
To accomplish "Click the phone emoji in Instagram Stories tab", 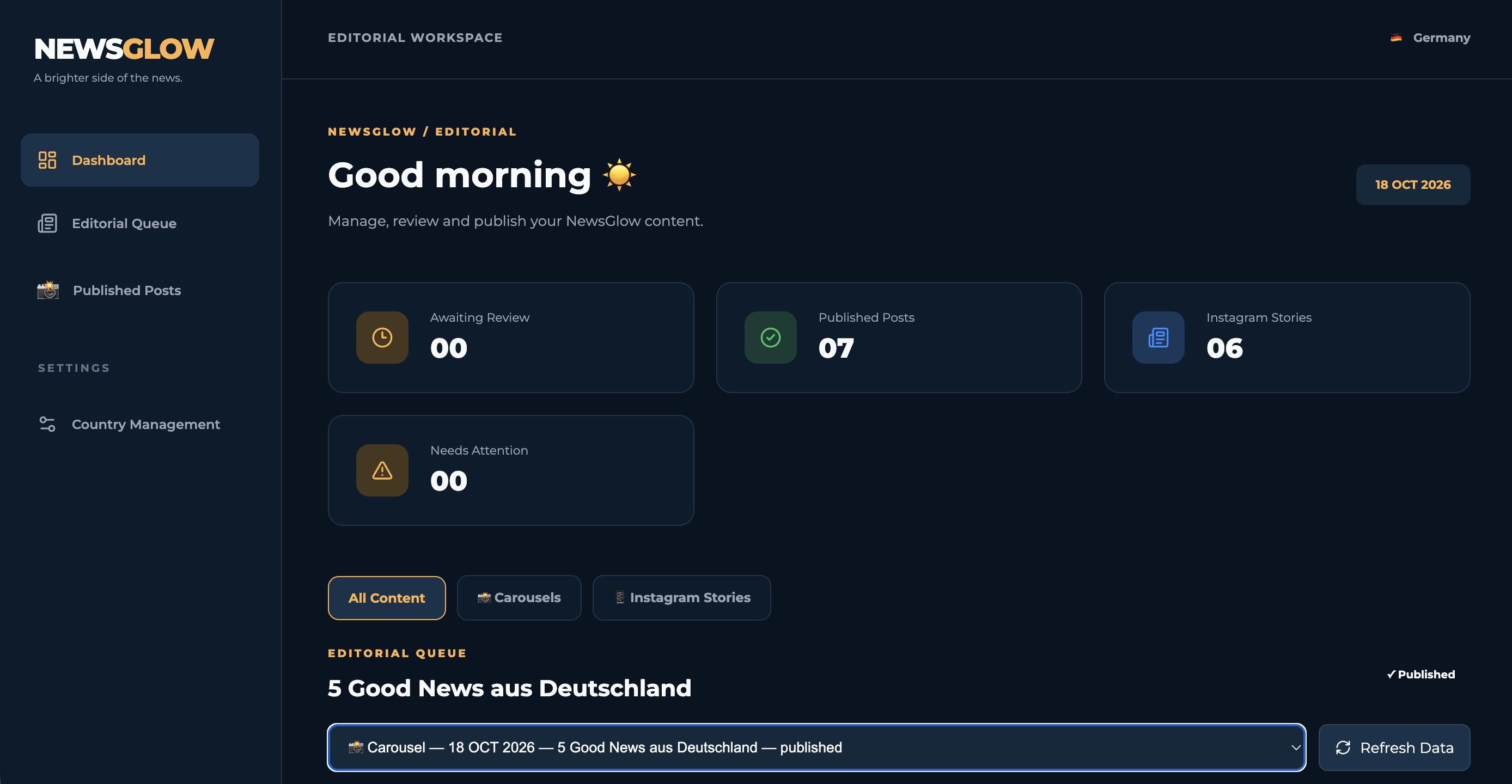I will (620, 598).
